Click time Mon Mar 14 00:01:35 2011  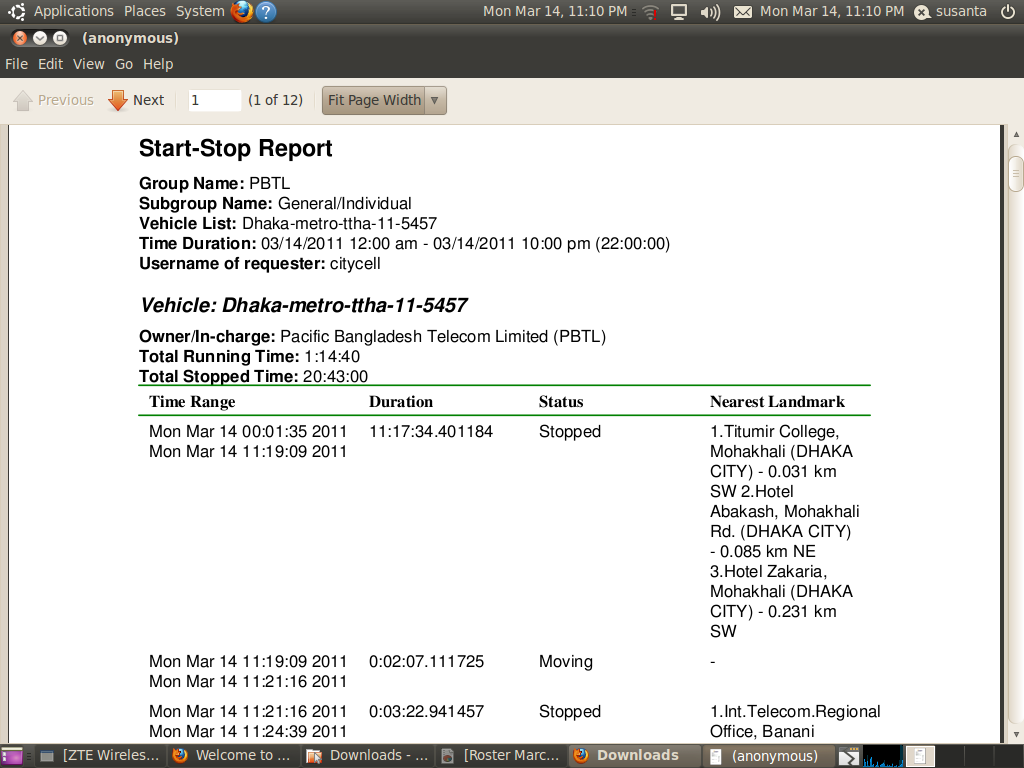[248, 432]
